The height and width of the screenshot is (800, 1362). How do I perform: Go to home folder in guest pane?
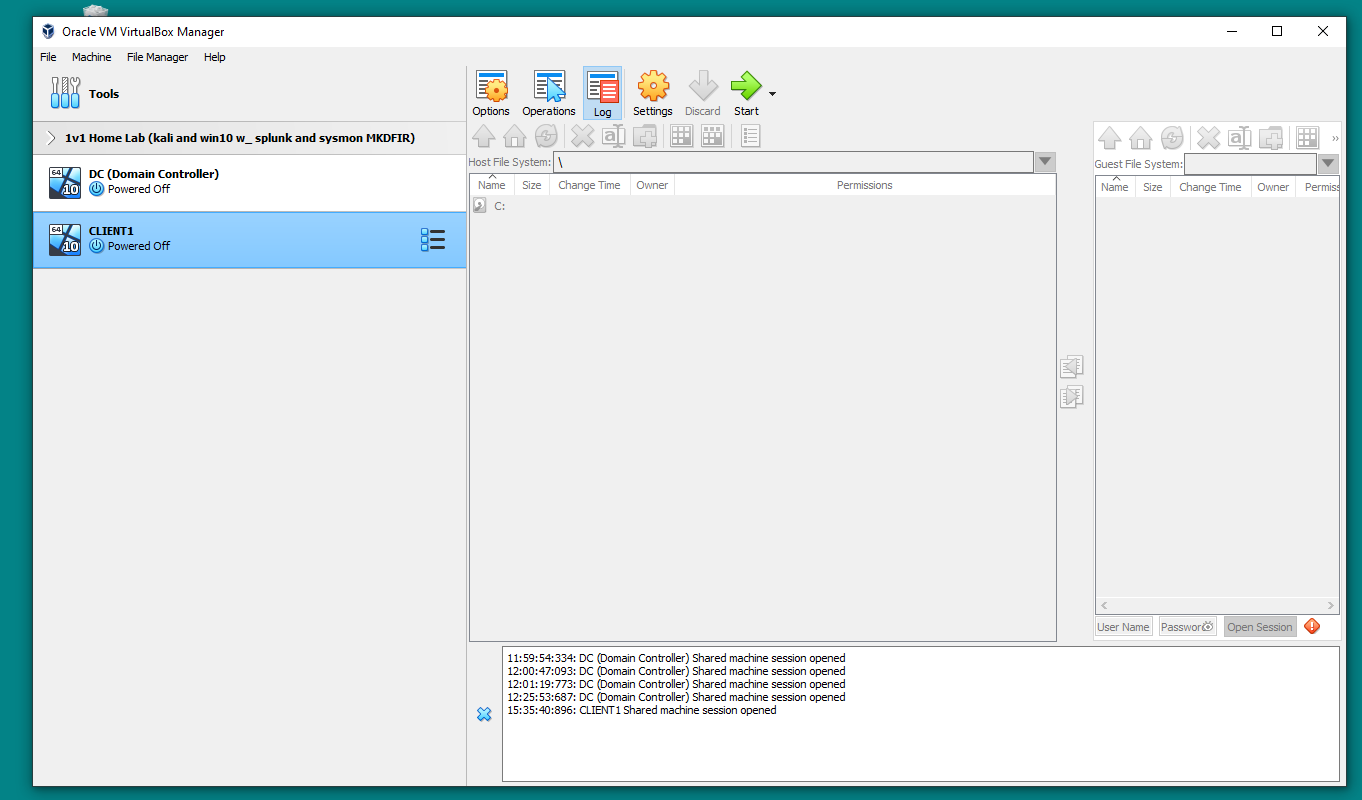(1140, 138)
